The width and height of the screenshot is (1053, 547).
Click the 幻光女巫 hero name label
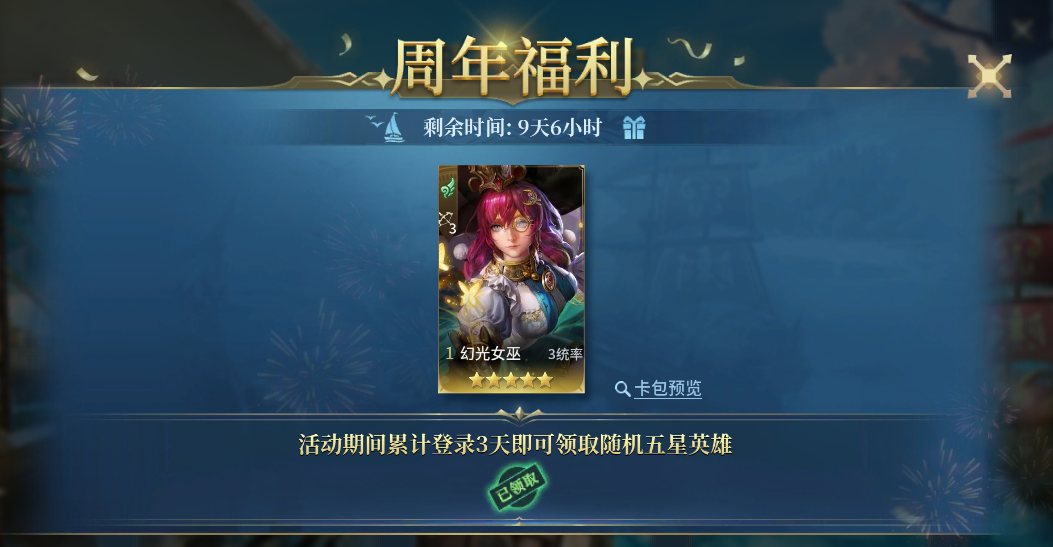490,354
